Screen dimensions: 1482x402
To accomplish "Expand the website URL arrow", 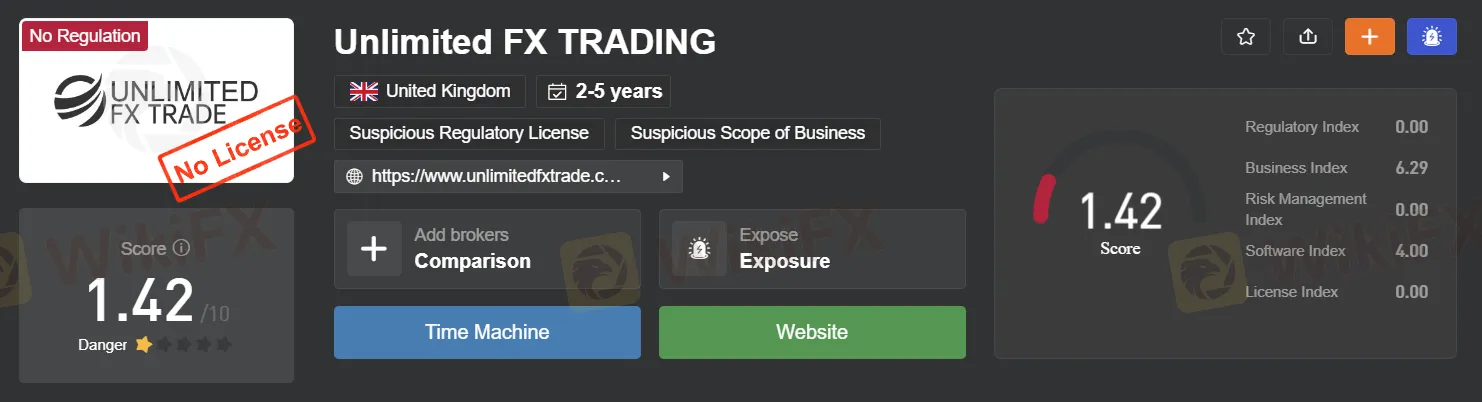I will 666,177.
